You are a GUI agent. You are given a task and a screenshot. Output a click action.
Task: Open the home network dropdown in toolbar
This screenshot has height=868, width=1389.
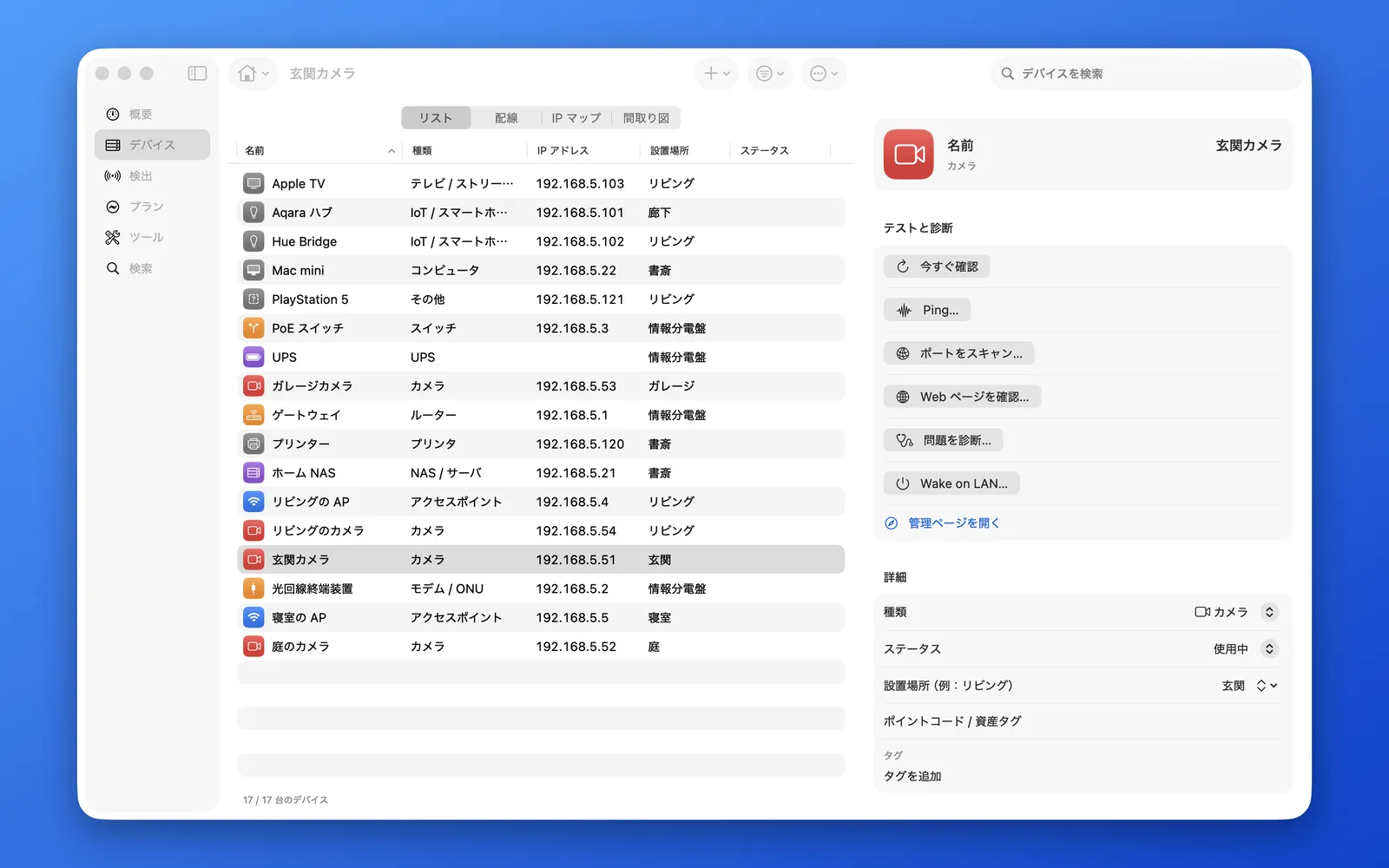tap(253, 74)
